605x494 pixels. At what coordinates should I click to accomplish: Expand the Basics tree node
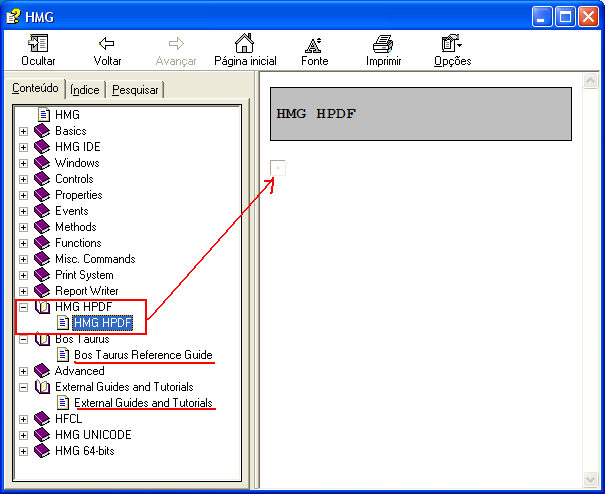(x=23, y=131)
